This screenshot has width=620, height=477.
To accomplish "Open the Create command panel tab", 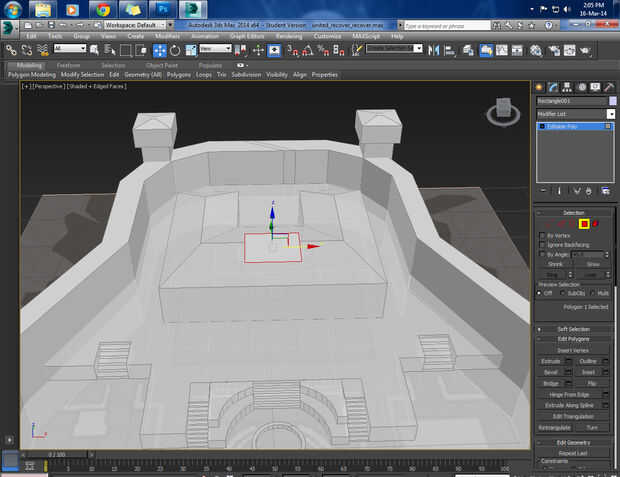I will [x=539, y=87].
